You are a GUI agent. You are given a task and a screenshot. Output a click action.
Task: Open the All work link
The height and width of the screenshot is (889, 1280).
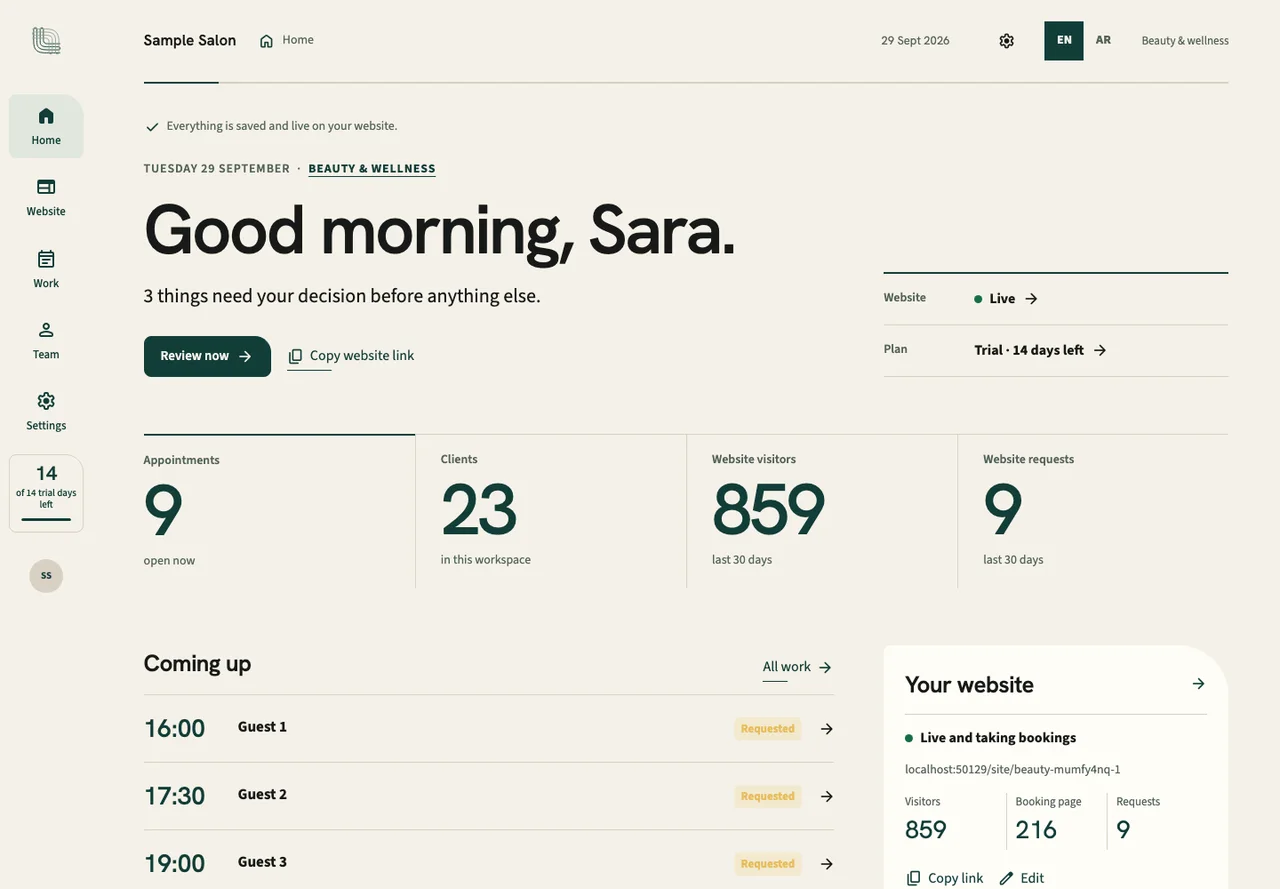click(x=797, y=667)
